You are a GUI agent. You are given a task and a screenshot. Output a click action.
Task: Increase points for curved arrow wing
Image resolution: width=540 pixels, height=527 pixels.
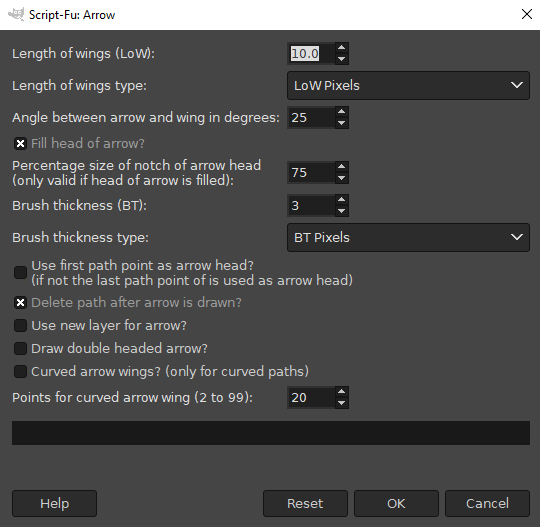point(341,392)
